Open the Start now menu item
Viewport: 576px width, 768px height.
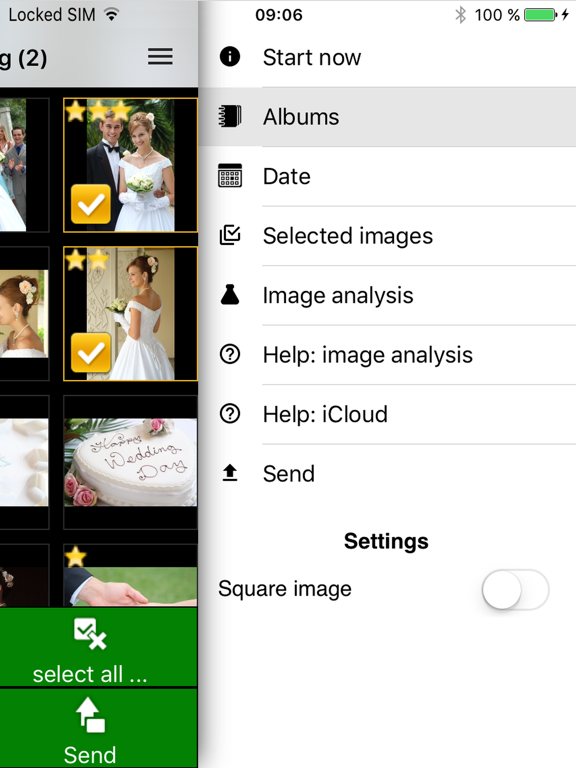(x=387, y=57)
